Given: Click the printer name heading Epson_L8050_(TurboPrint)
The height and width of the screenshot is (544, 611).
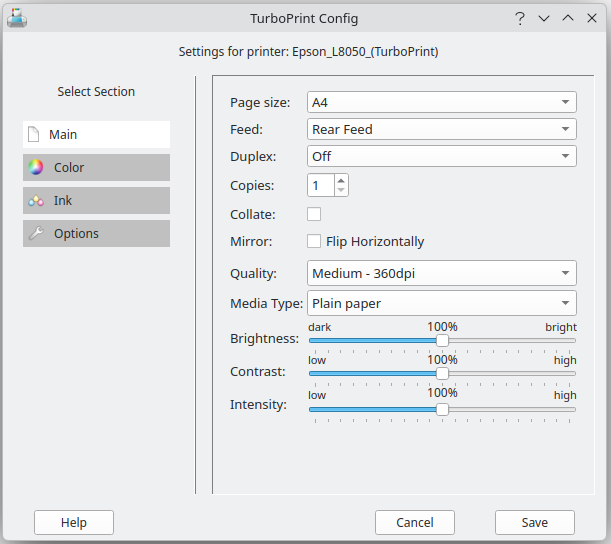Looking at the screenshot, I should tap(365, 52).
